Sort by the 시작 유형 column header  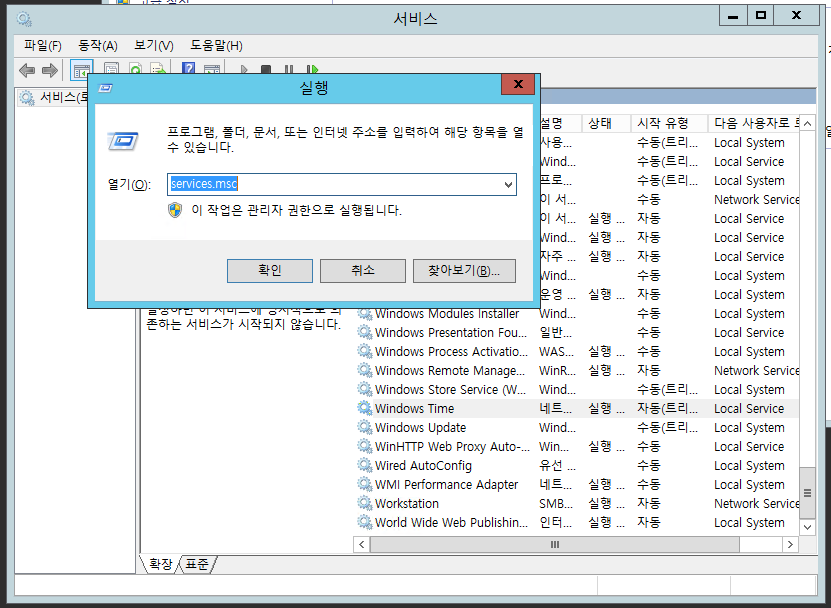[669, 124]
